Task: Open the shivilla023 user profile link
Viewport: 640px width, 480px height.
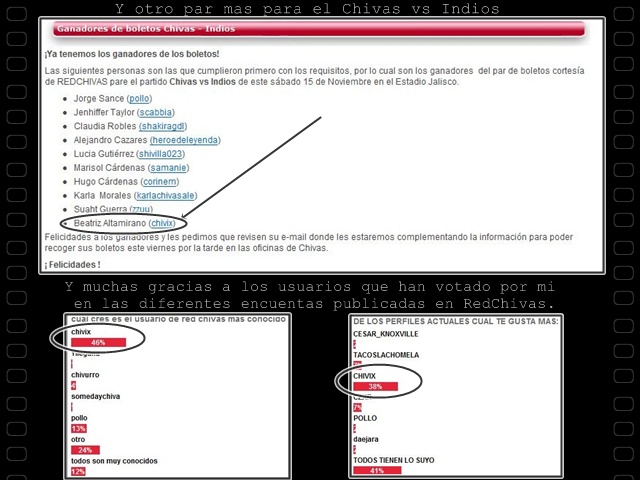Action: pos(160,154)
